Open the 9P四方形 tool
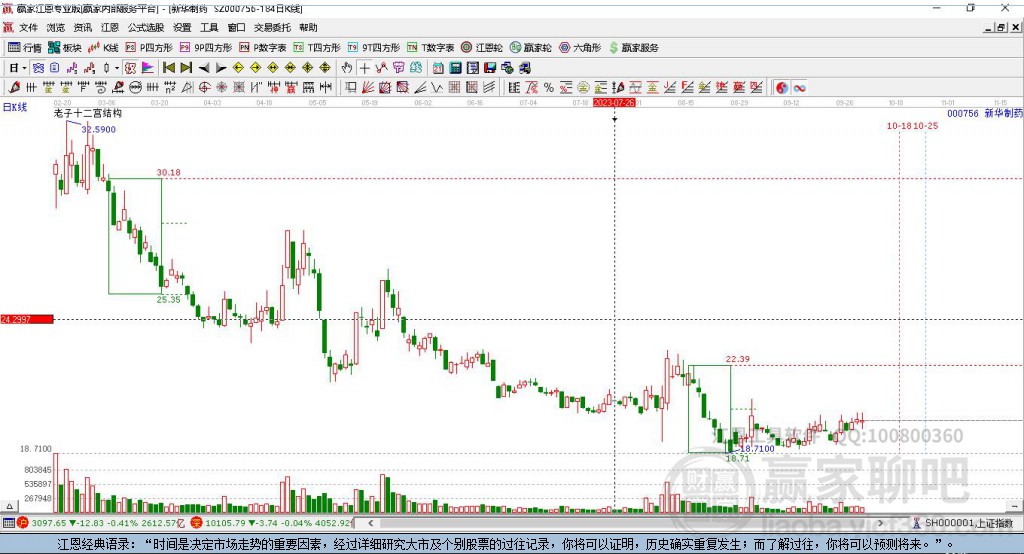Screen dimensions: 1024x554 tap(206, 48)
